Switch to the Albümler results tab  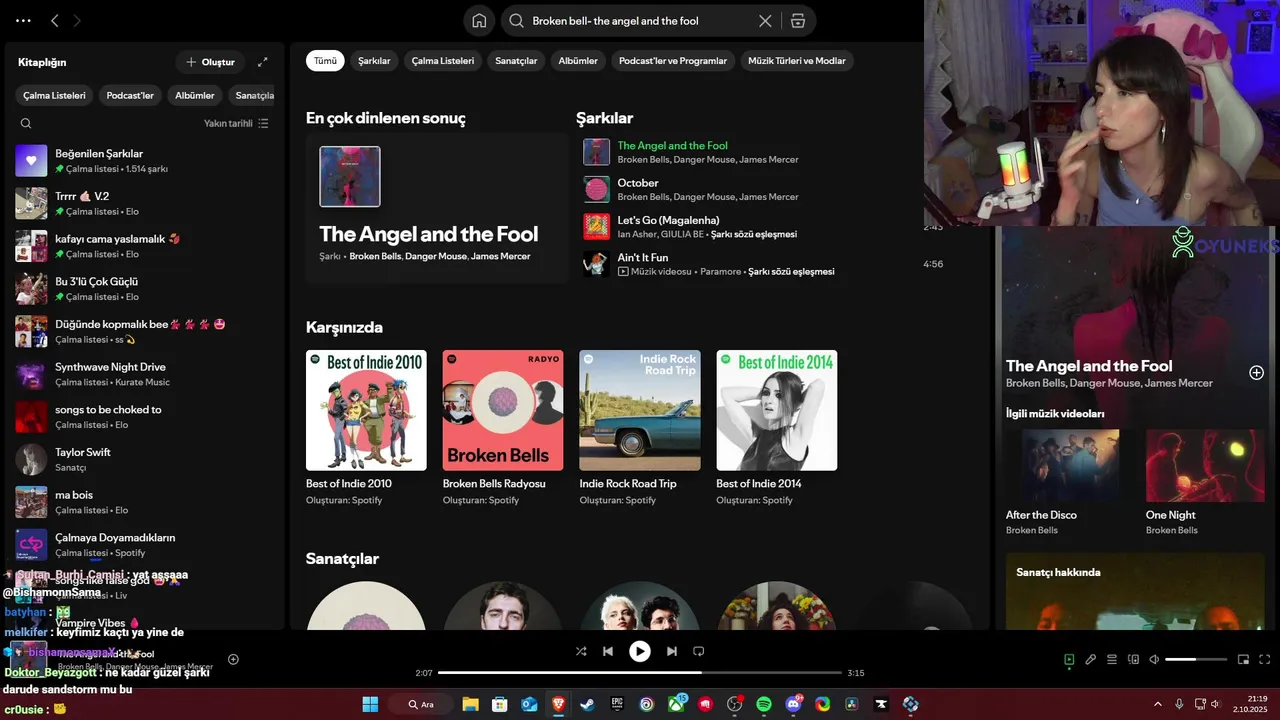(x=578, y=61)
